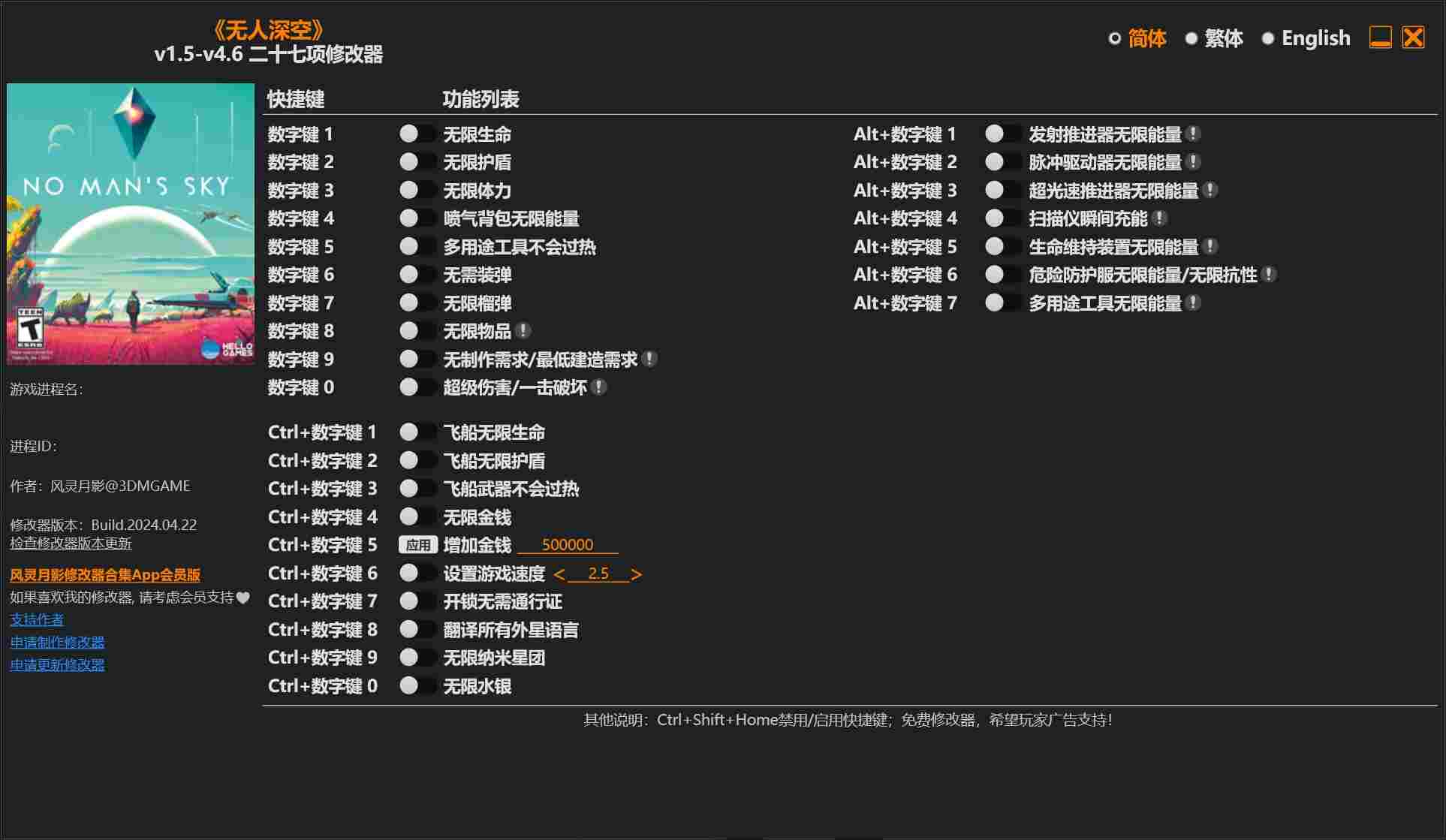
Task: Enable 飞船武器不会过热
Action: (x=417, y=489)
